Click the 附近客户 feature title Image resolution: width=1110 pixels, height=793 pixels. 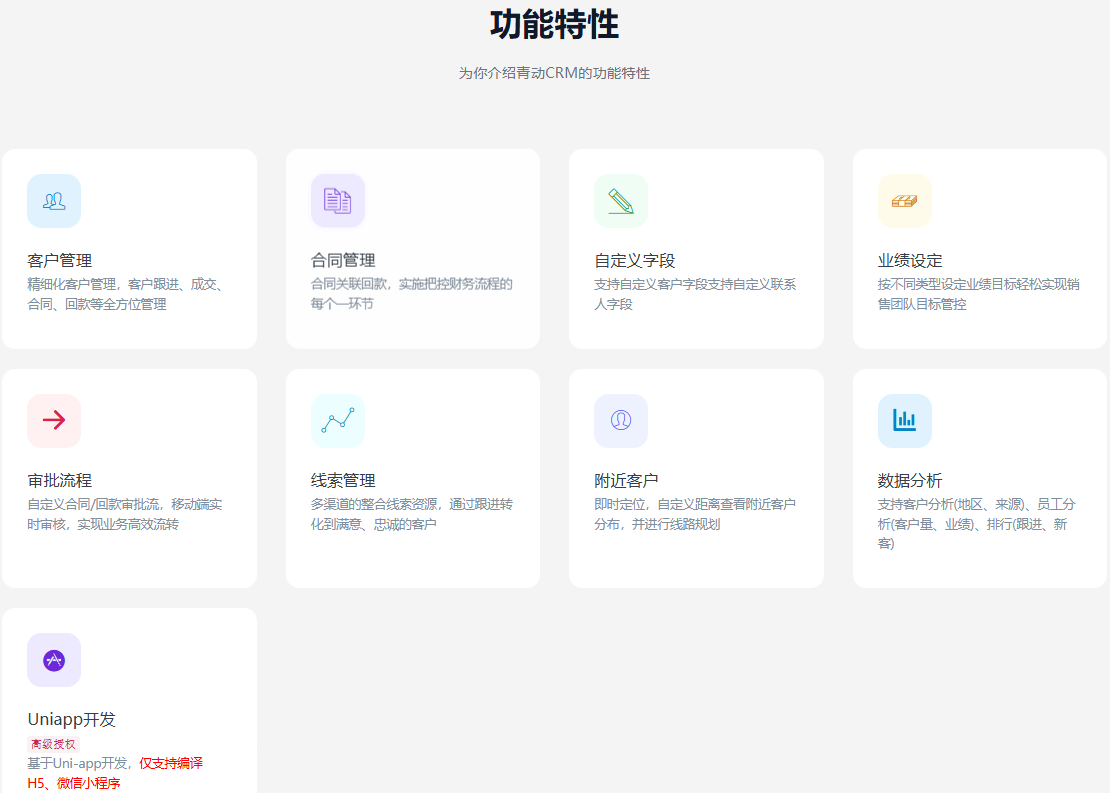pos(626,481)
